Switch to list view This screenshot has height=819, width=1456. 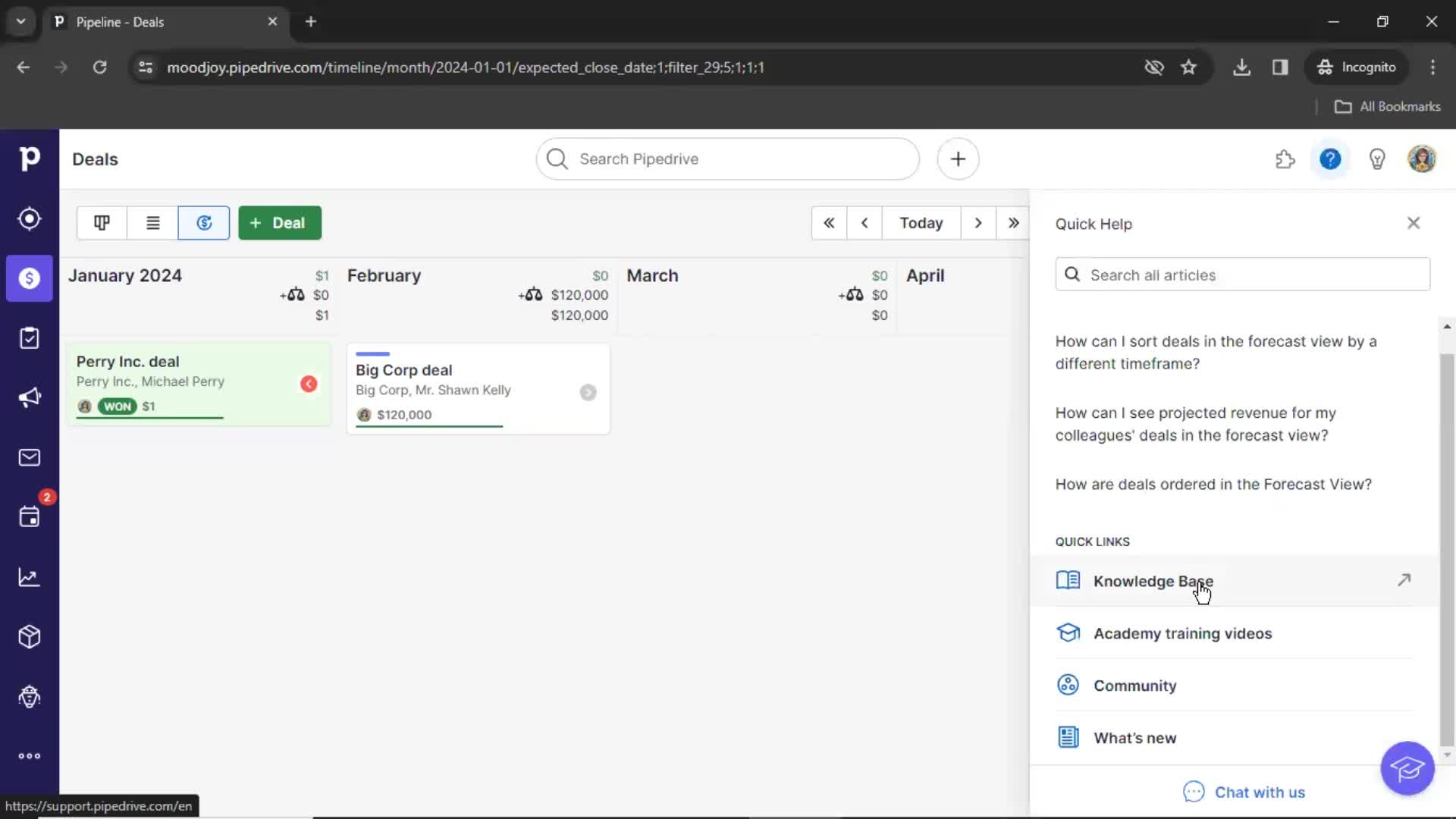click(x=152, y=223)
